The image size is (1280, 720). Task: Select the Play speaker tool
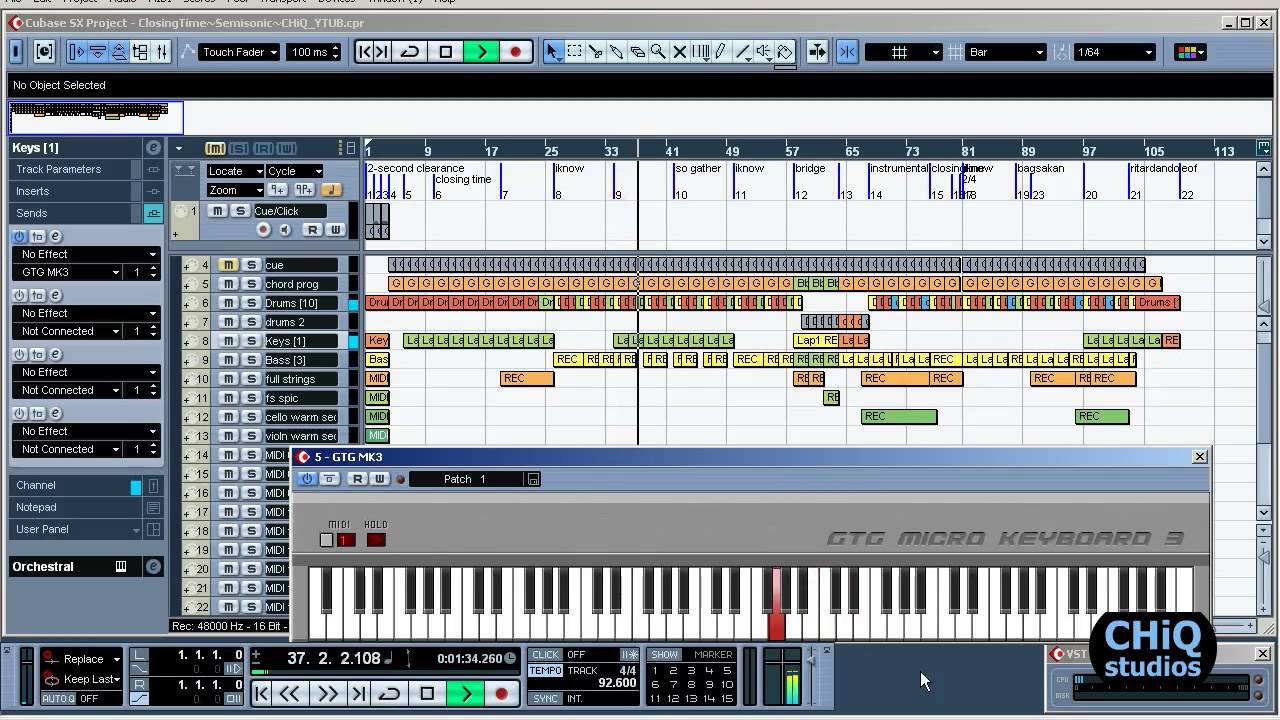click(x=763, y=52)
